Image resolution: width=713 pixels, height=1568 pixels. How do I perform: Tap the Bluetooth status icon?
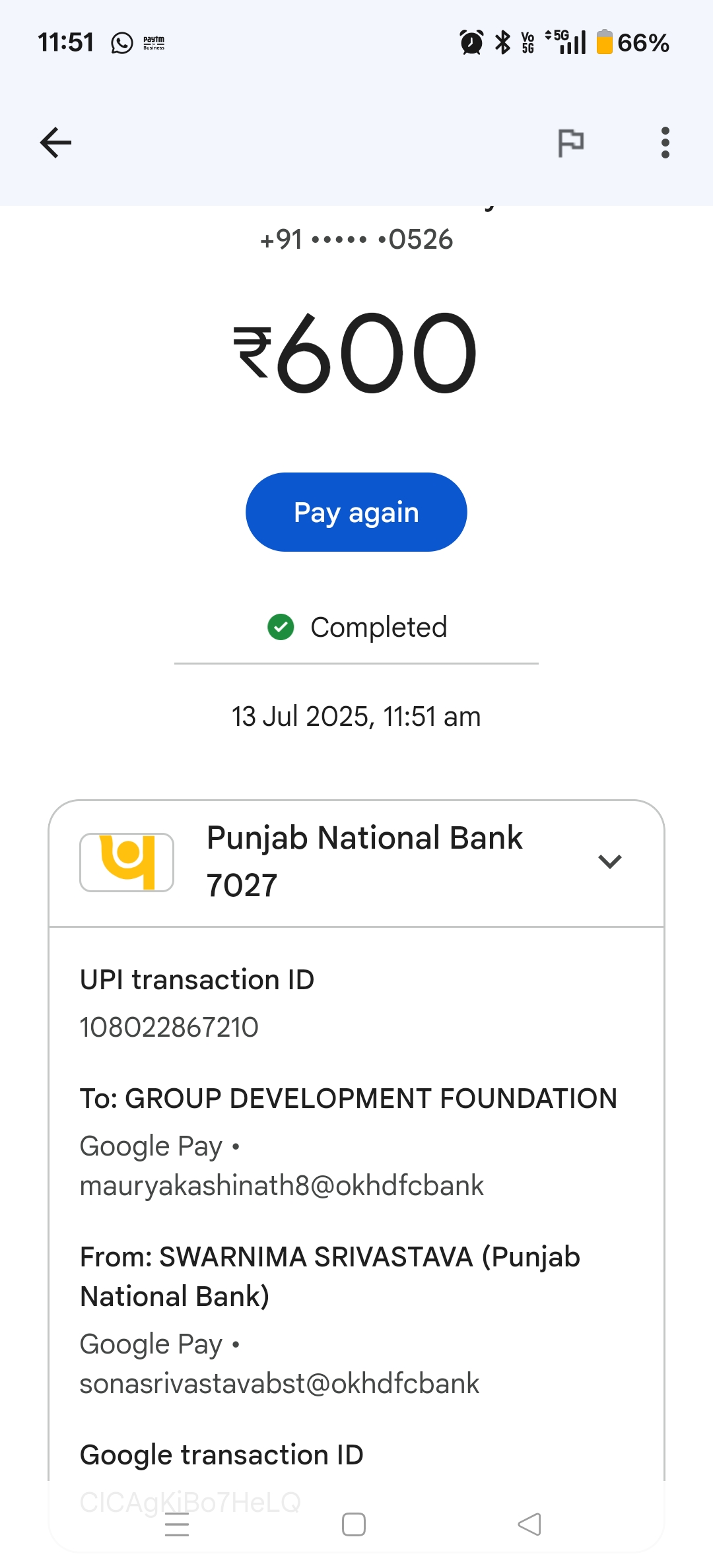(x=503, y=43)
